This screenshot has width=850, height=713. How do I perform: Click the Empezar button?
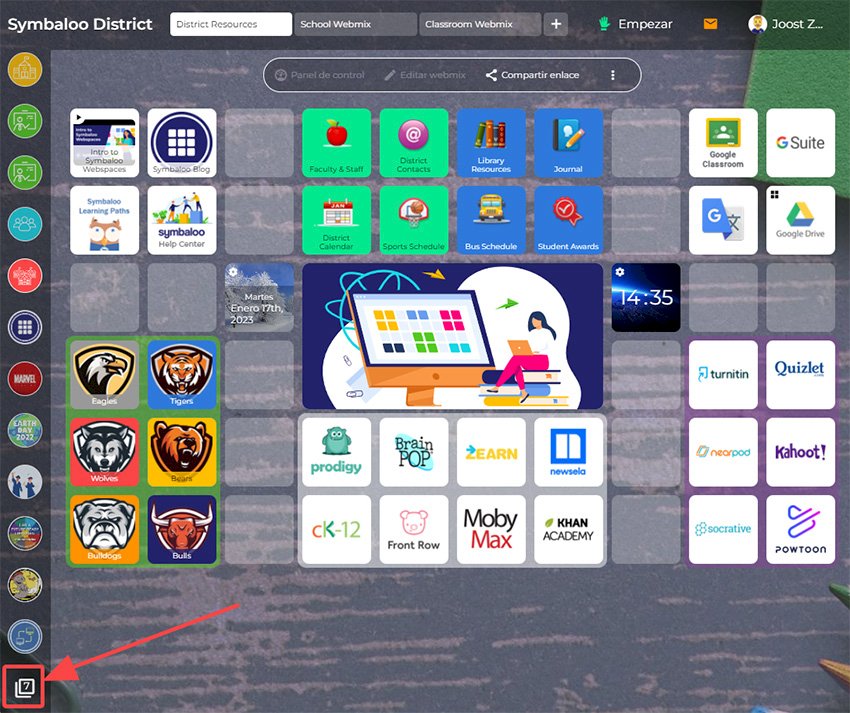click(635, 24)
